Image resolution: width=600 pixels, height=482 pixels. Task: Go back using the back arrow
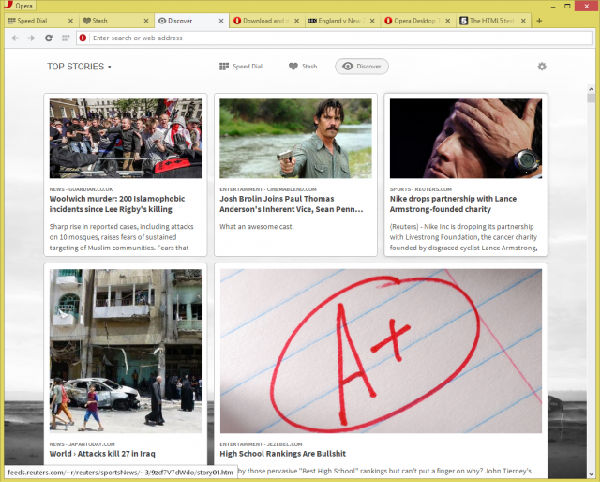coord(15,38)
